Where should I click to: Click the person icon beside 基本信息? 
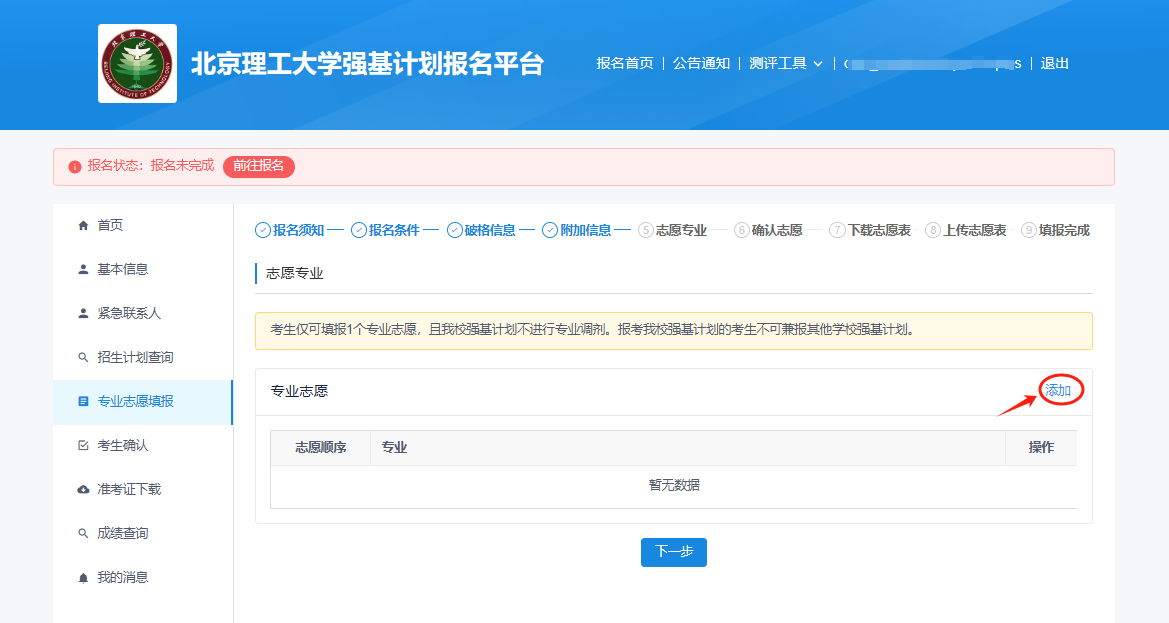84,269
